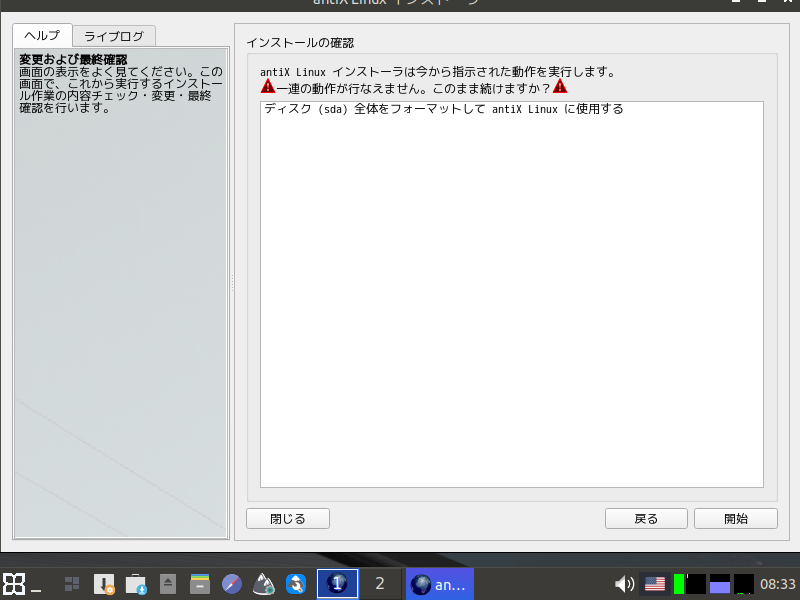Open the ライブログ tab
Image resolution: width=800 pixels, height=600 pixels.
[x=114, y=36]
